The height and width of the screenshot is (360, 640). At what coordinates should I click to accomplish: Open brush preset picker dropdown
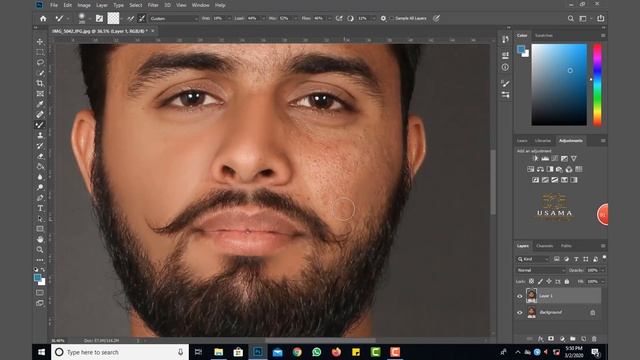coord(89,18)
